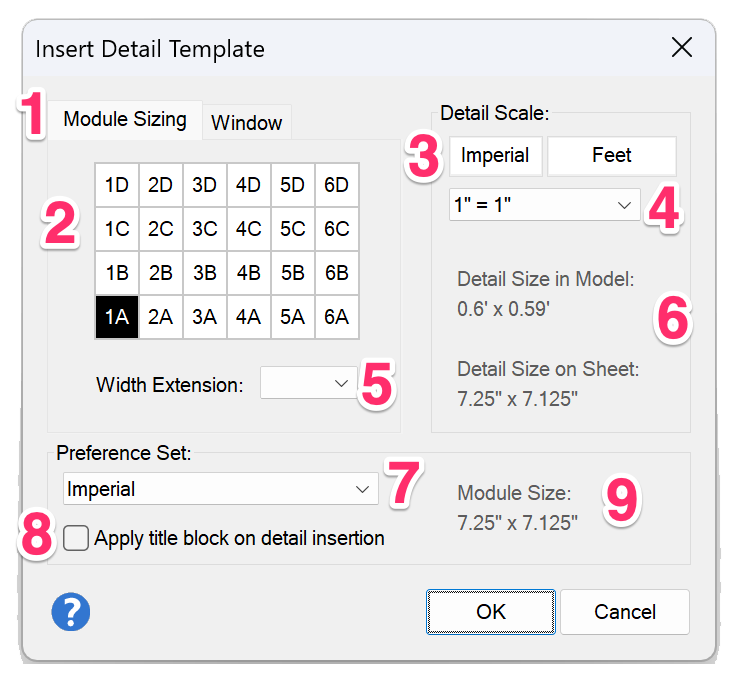Select module cell 5C
Image resolution: width=730 pixels, height=674 pixels.
click(x=293, y=229)
